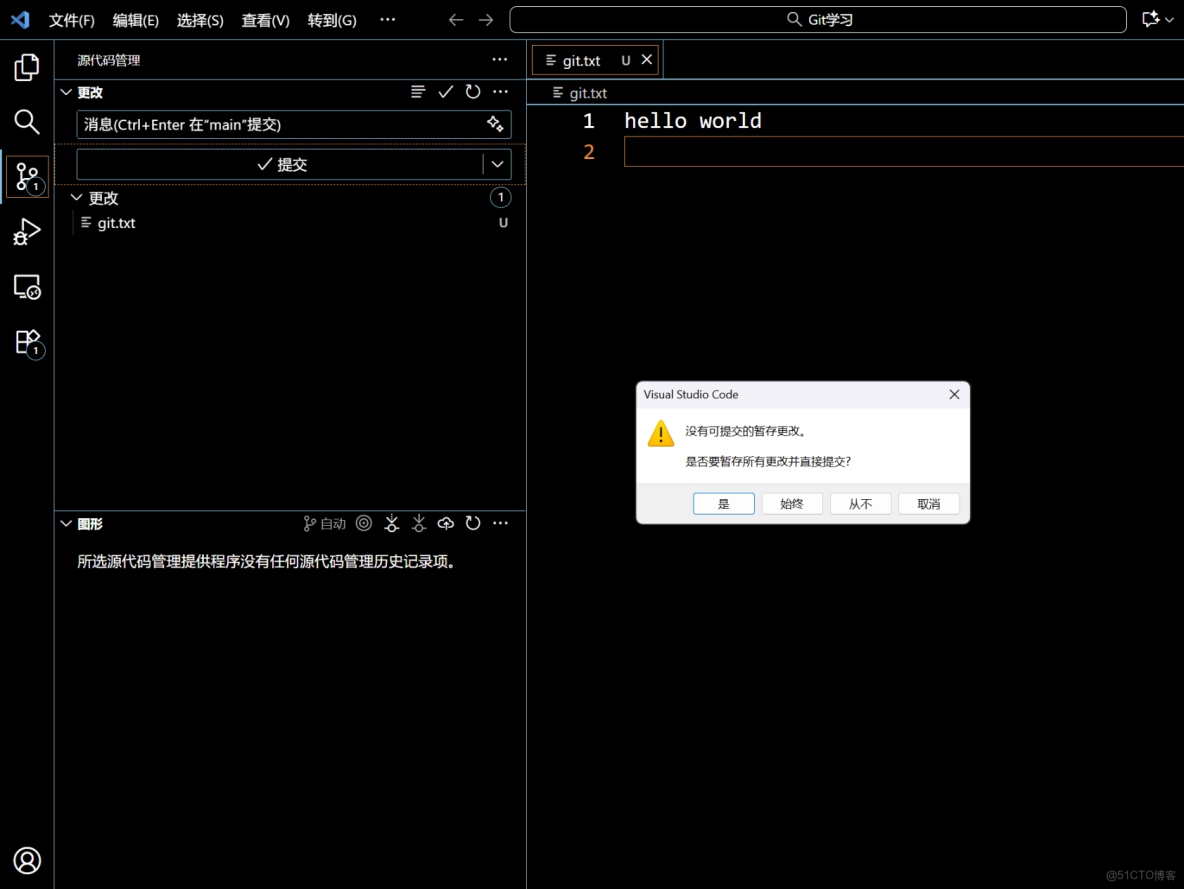Open the Run and Debug view
Screen dimensions: 1184x889
pos(26,231)
